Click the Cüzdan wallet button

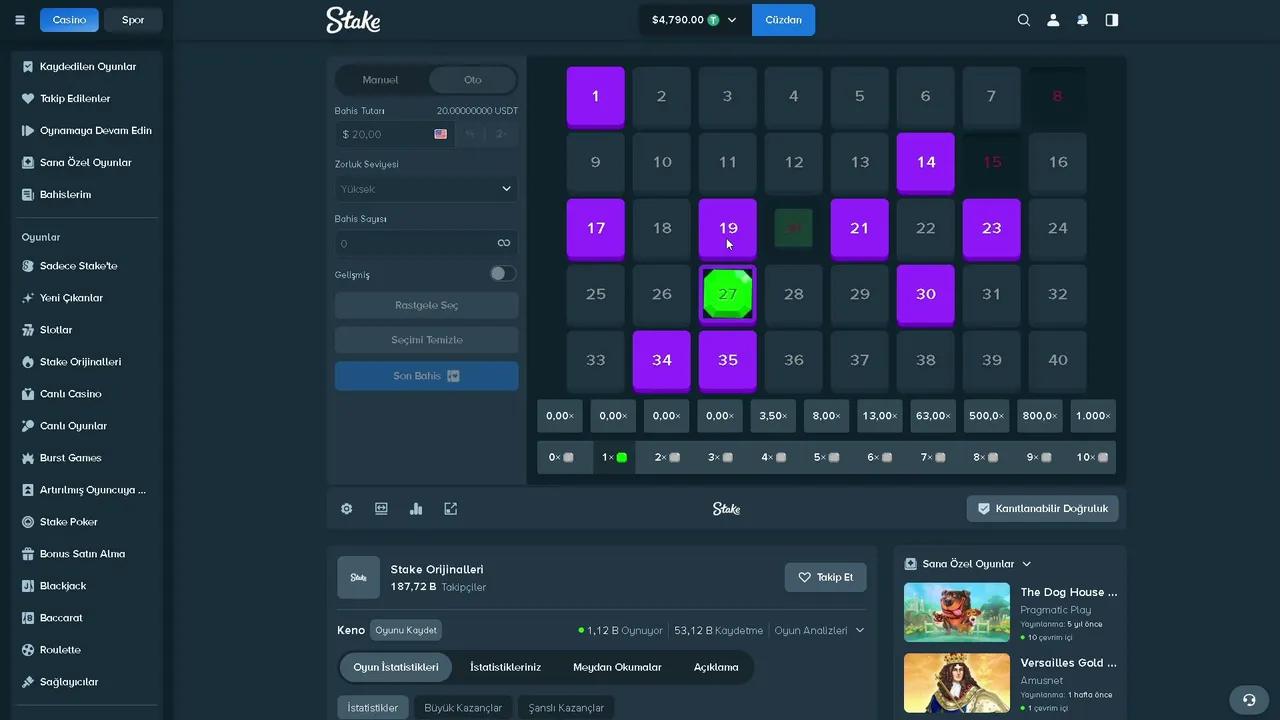[x=784, y=20]
